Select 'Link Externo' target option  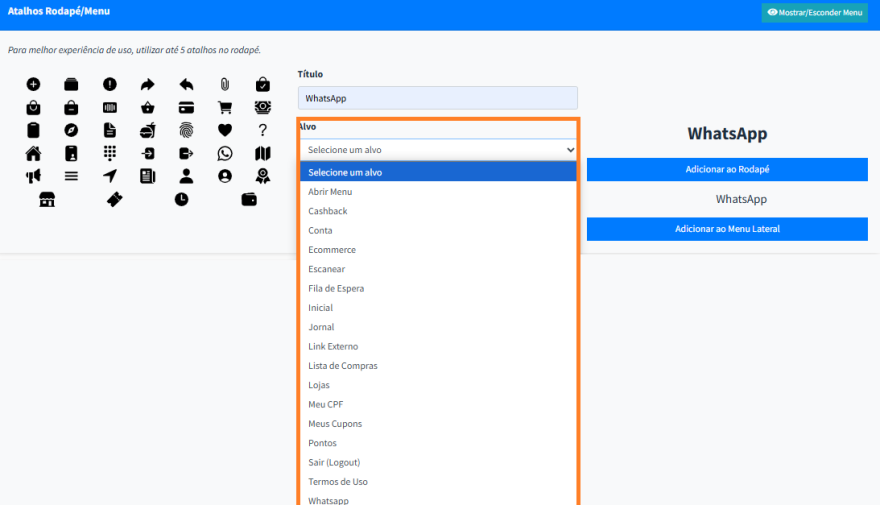(x=333, y=346)
